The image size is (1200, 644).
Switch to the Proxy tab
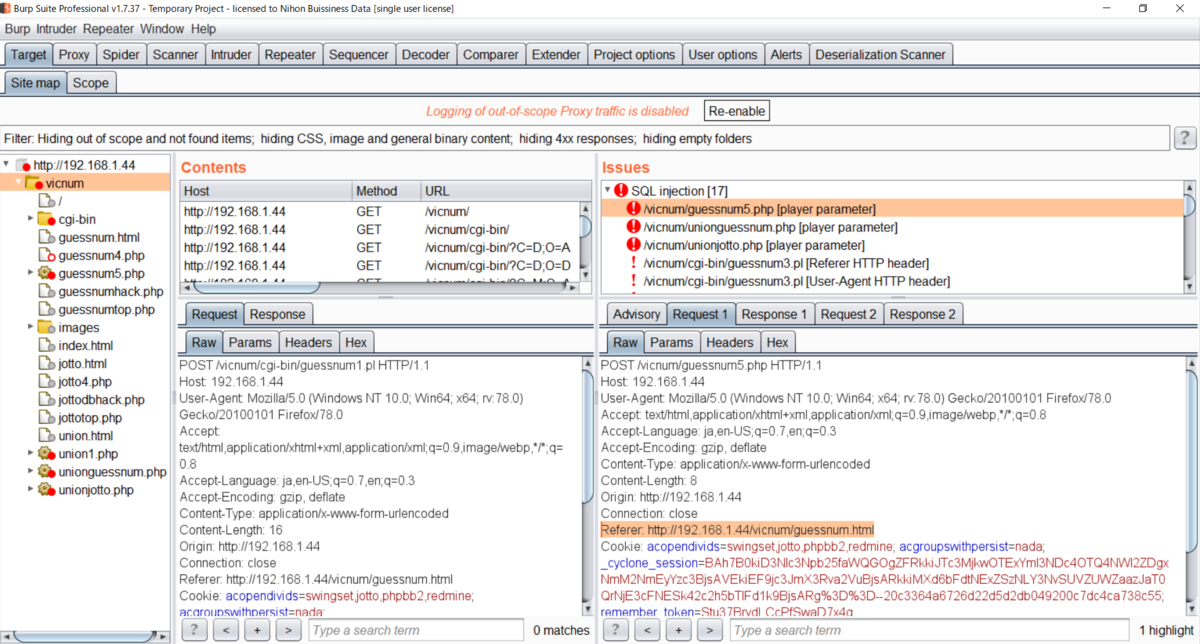click(x=73, y=55)
